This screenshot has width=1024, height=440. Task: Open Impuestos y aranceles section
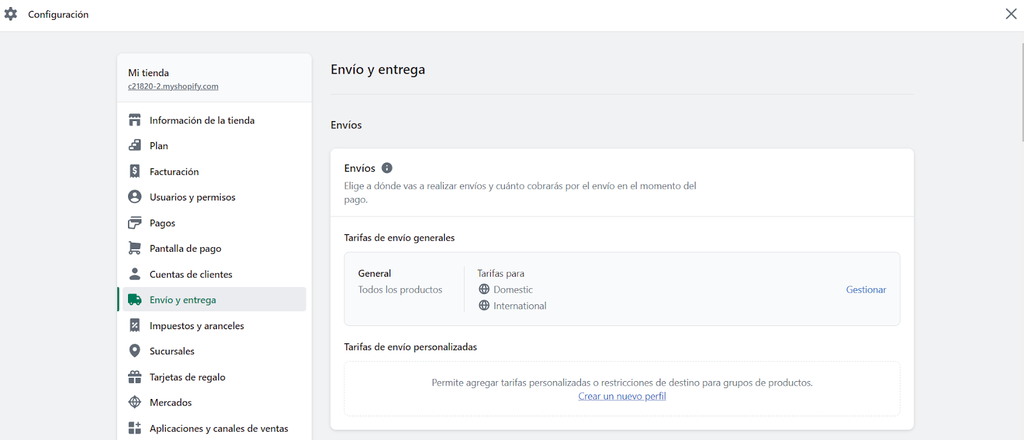[x=196, y=326]
